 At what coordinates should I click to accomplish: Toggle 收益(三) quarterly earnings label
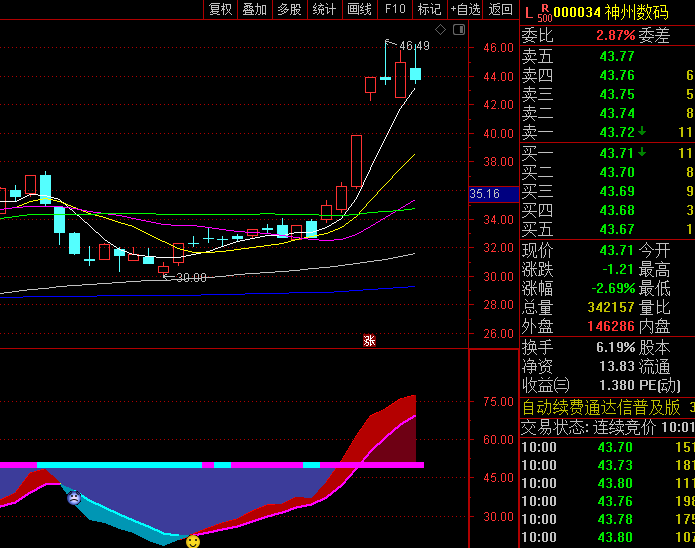coord(546,385)
